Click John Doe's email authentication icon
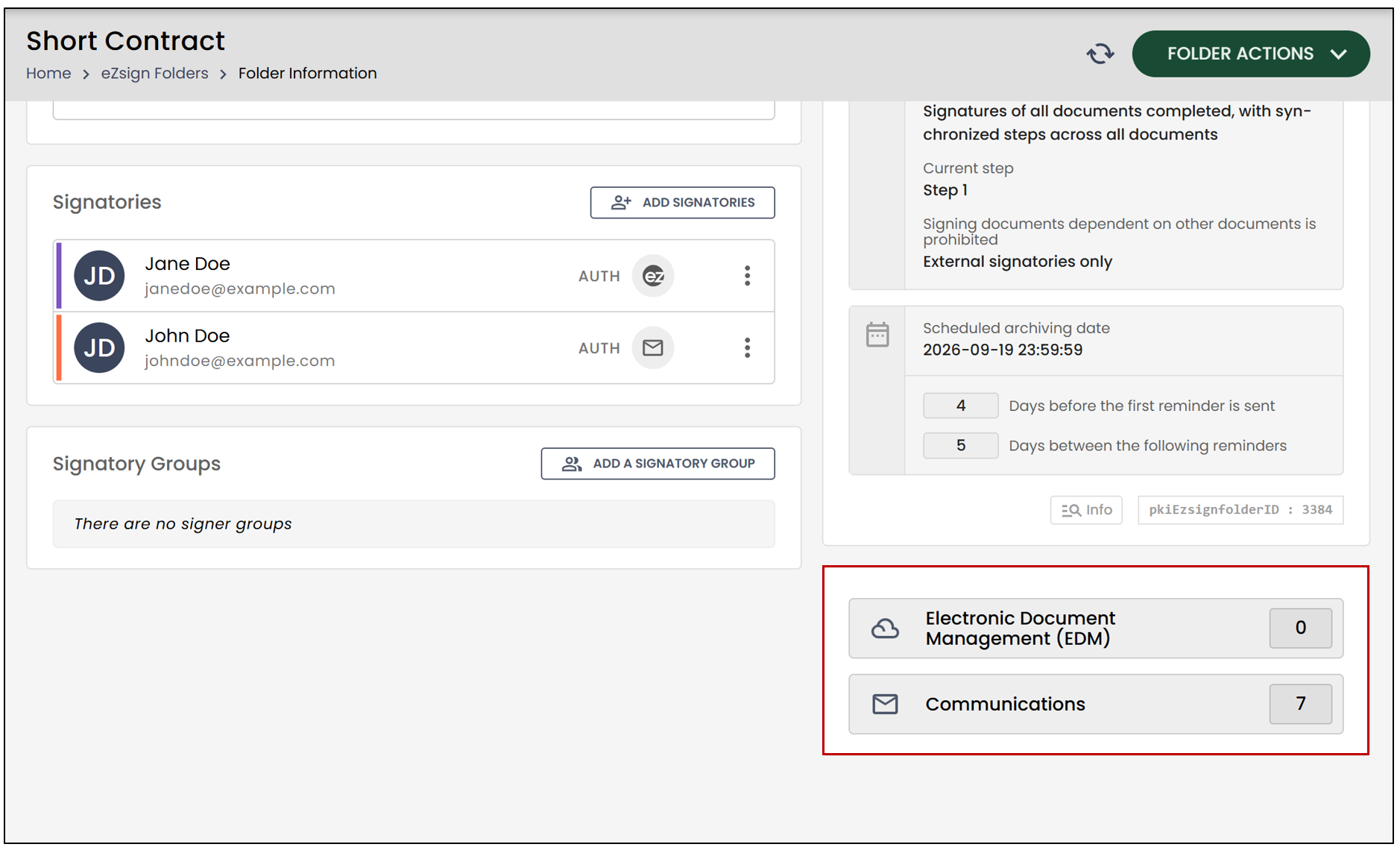This screenshot has height=850, width=1400. [653, 347]
